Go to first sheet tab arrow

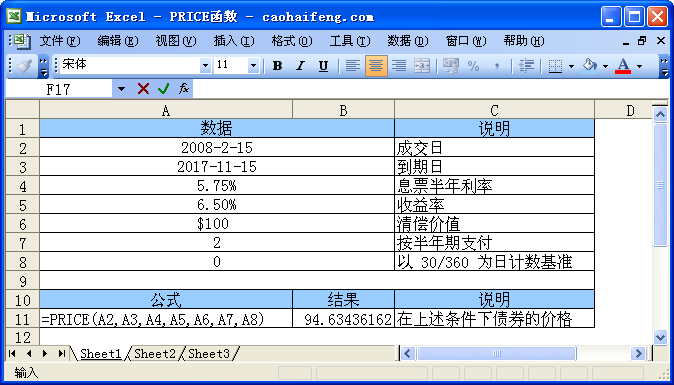coord(12,354)
